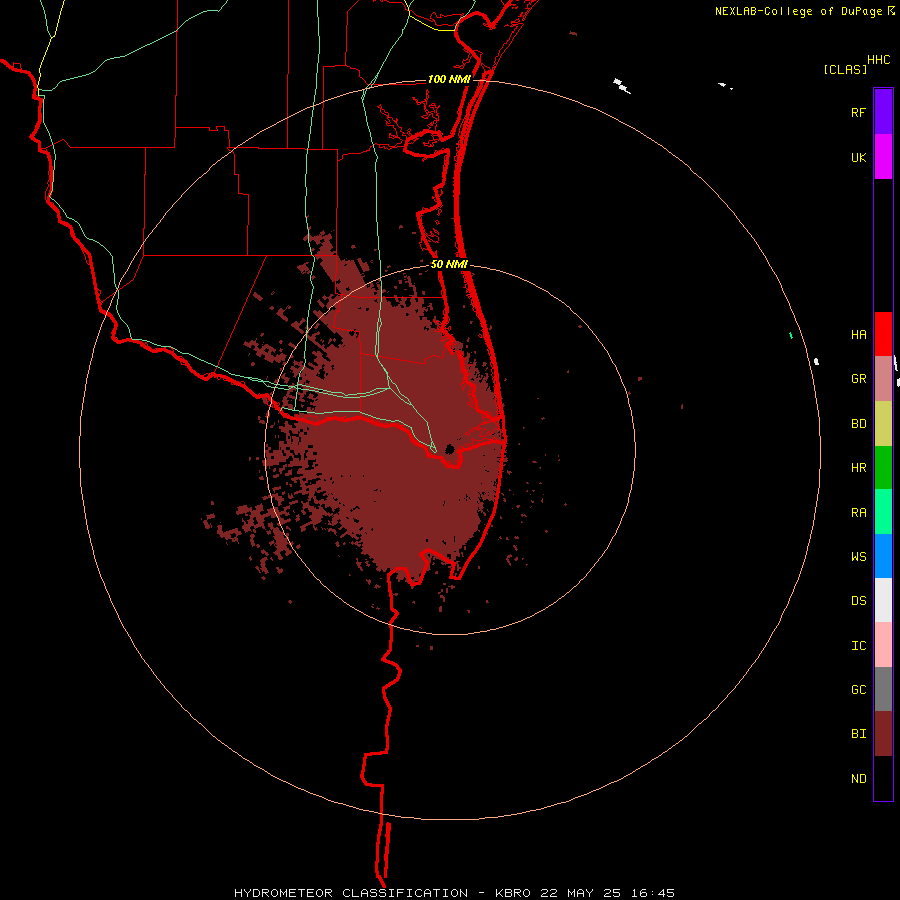Screen dimensions: 900x900
Task: Click the IC legend label
Action: tap(858, 646)
